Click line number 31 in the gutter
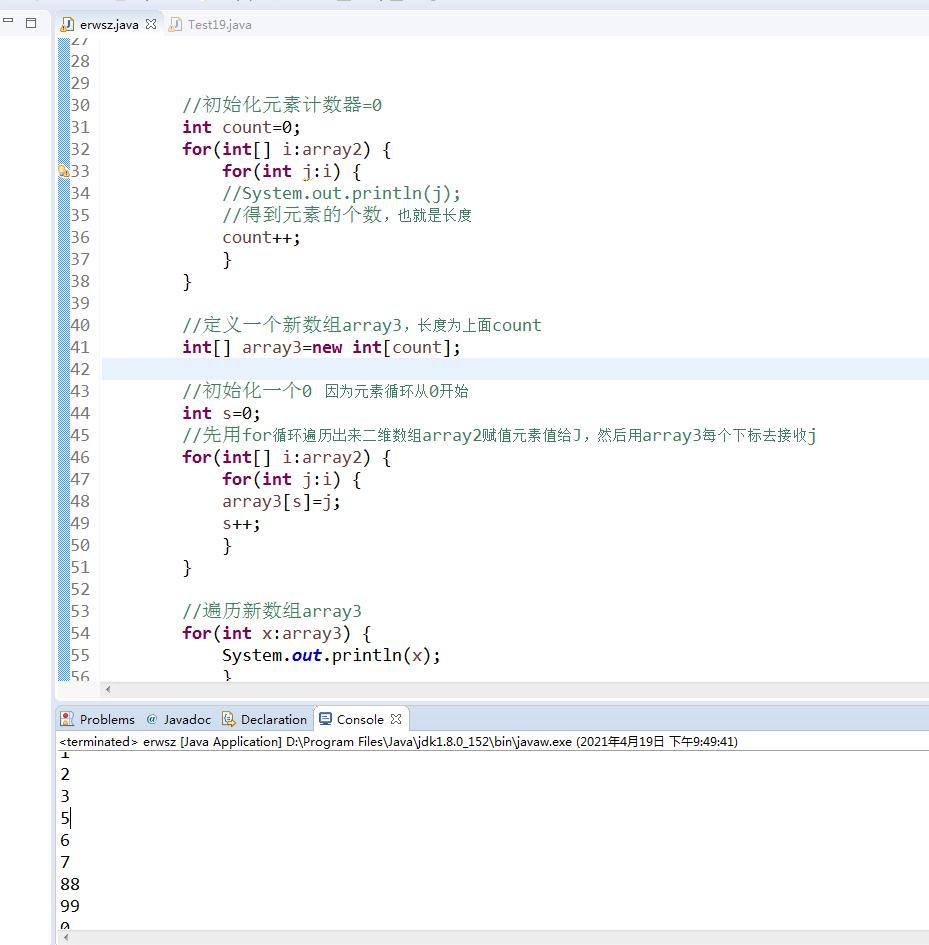This screenshot has height=945, width=929. 80,127
